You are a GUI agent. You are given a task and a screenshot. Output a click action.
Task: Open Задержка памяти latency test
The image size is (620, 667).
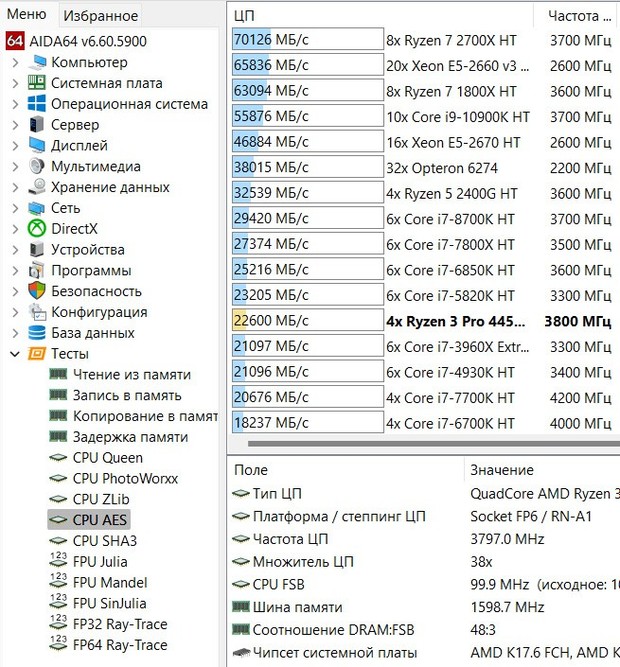pos(131,437)
